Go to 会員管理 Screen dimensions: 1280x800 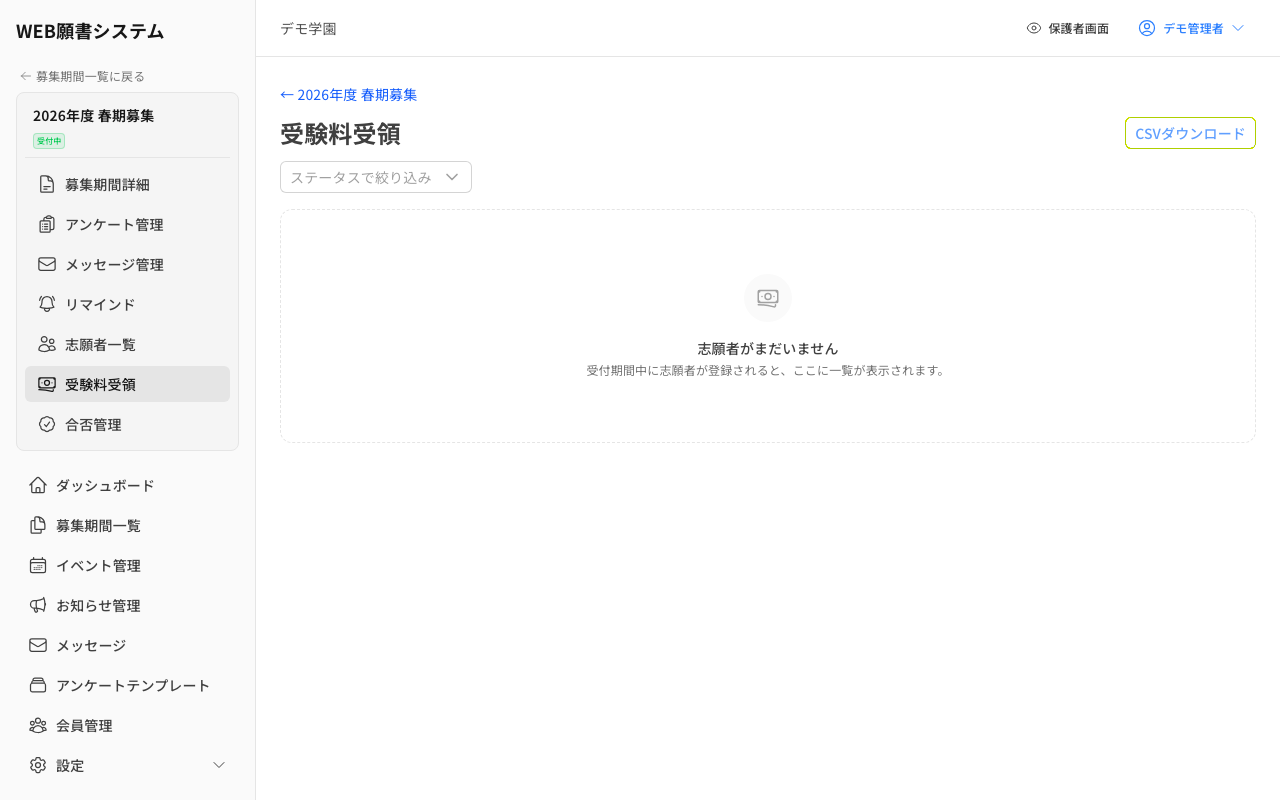(128, 725)
